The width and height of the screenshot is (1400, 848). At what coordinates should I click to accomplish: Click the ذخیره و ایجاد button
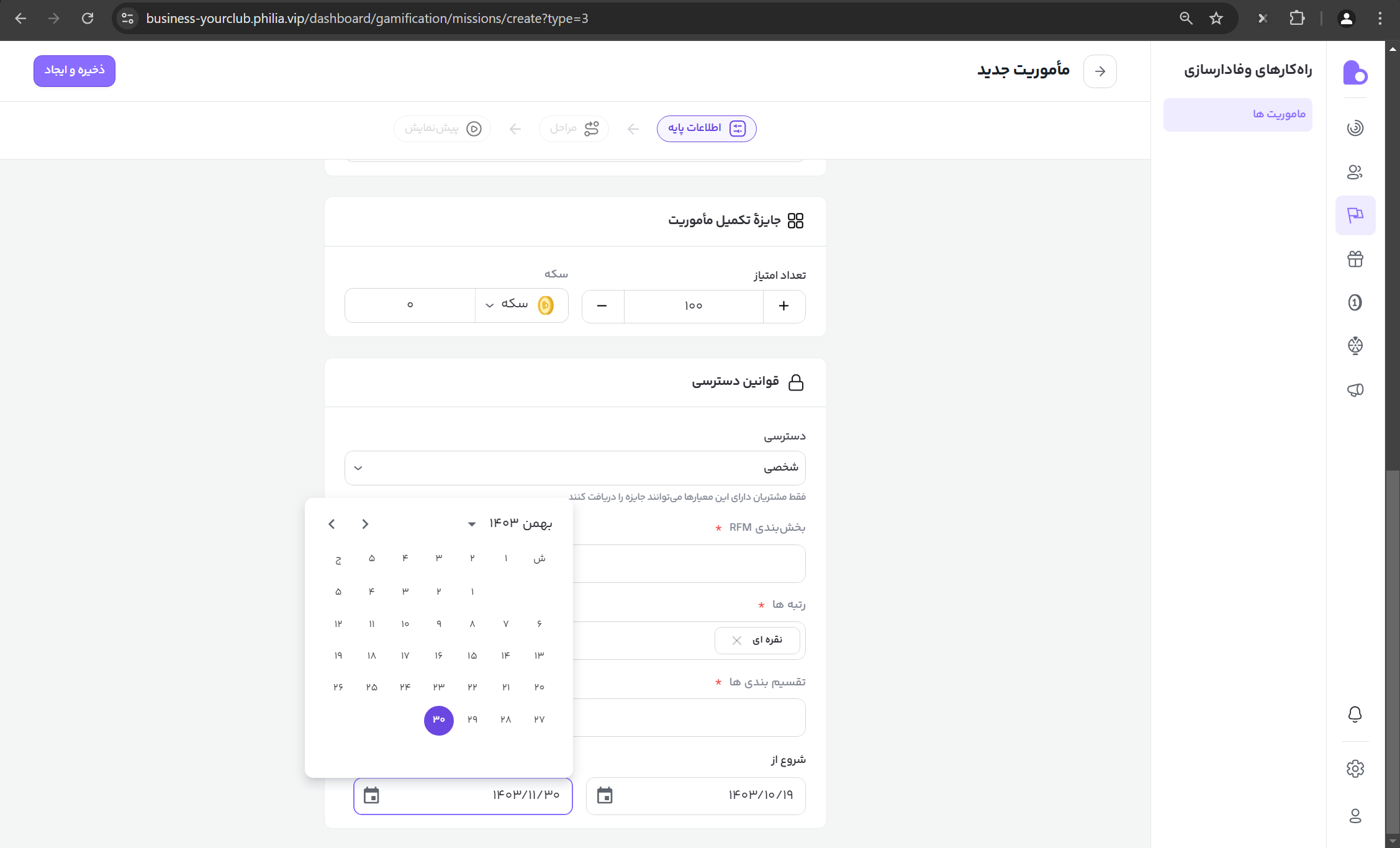tap(75, 71)
